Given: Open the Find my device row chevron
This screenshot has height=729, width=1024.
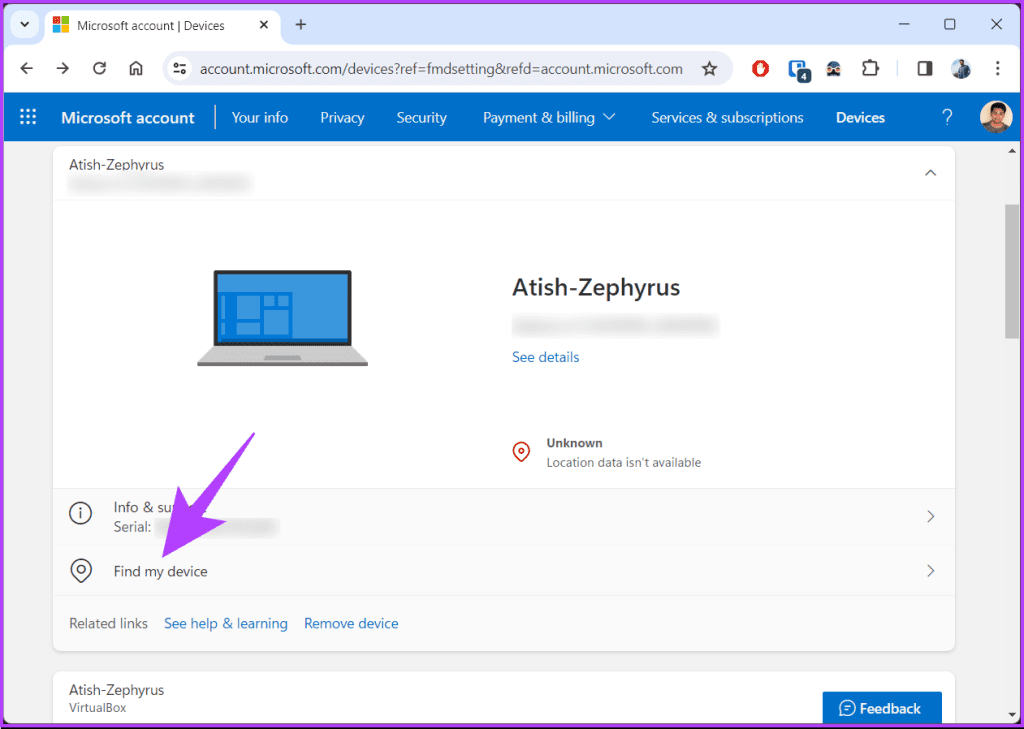Looking at the screenshot, I should point(931,571).
